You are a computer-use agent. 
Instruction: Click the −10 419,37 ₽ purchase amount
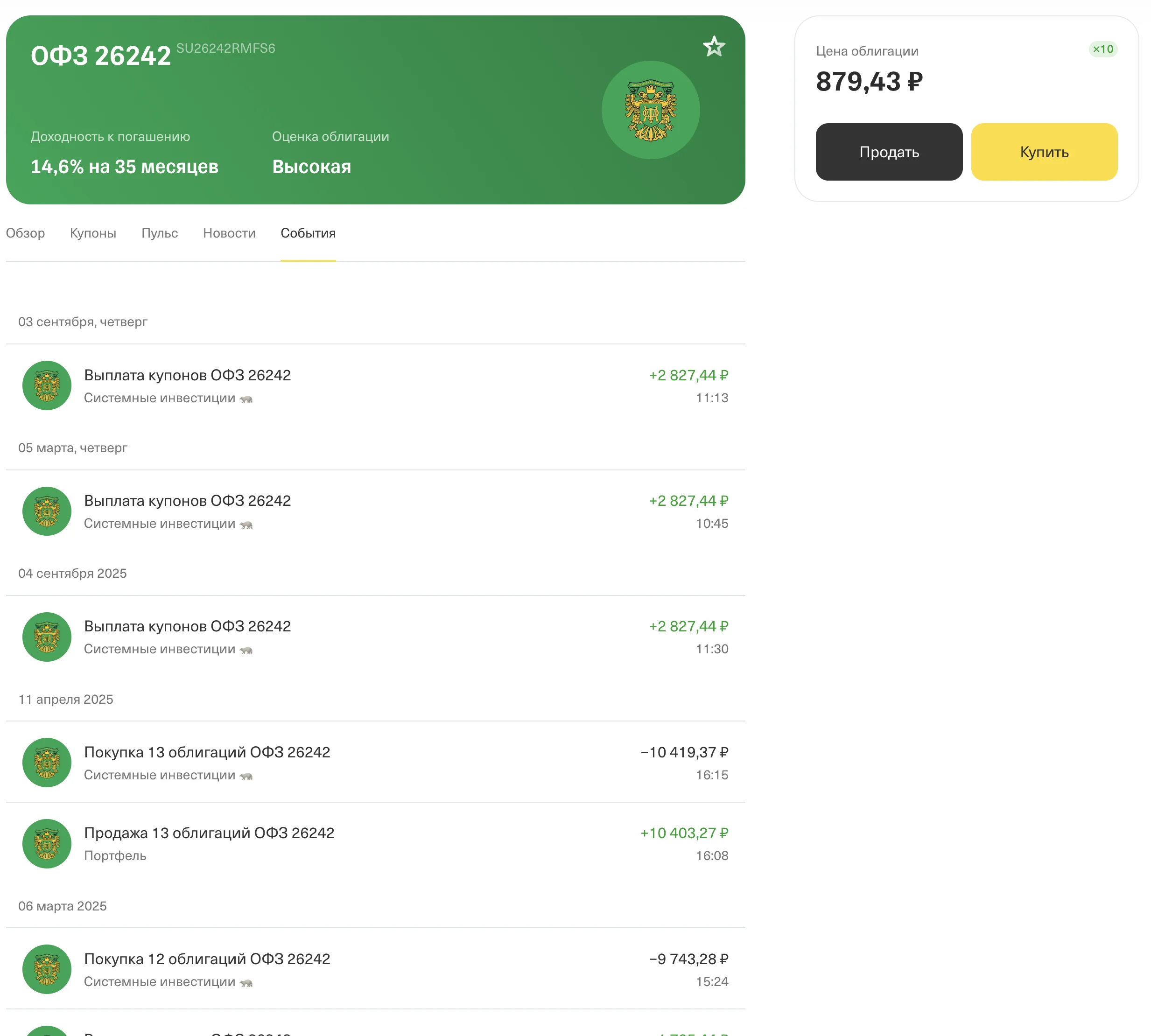[684, 752]
